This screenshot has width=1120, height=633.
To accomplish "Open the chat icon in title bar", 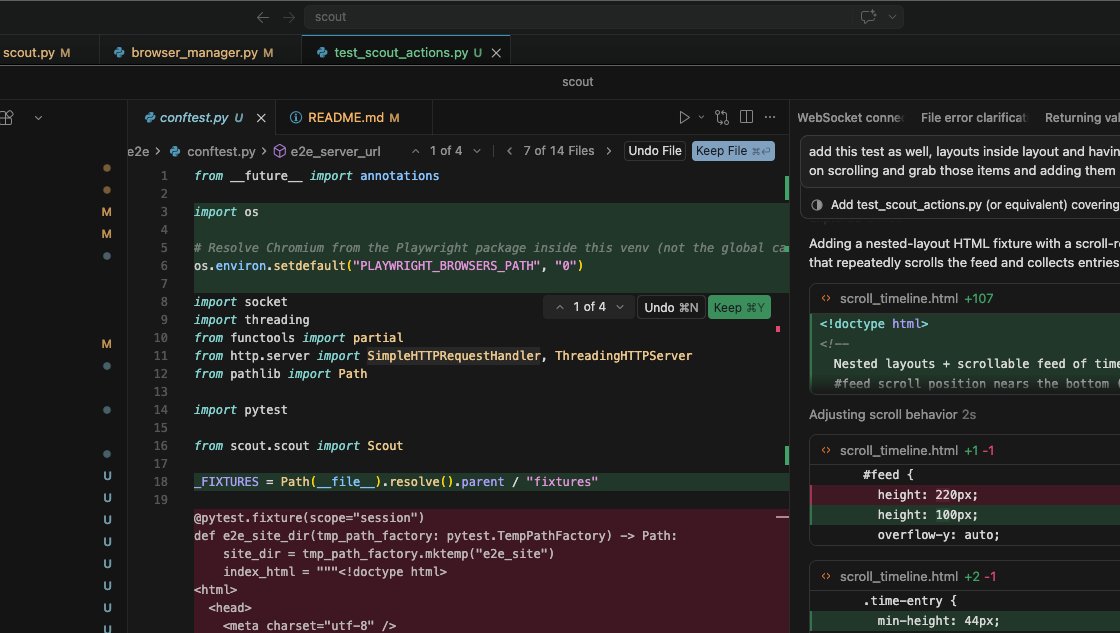I will [868, 16].
